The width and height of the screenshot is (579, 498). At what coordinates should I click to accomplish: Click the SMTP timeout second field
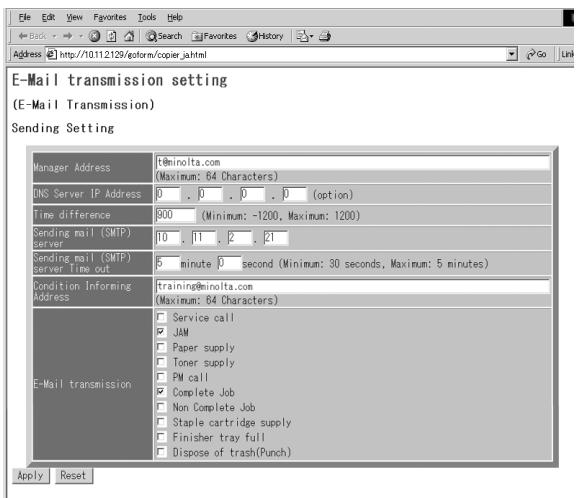pos(229,263)
